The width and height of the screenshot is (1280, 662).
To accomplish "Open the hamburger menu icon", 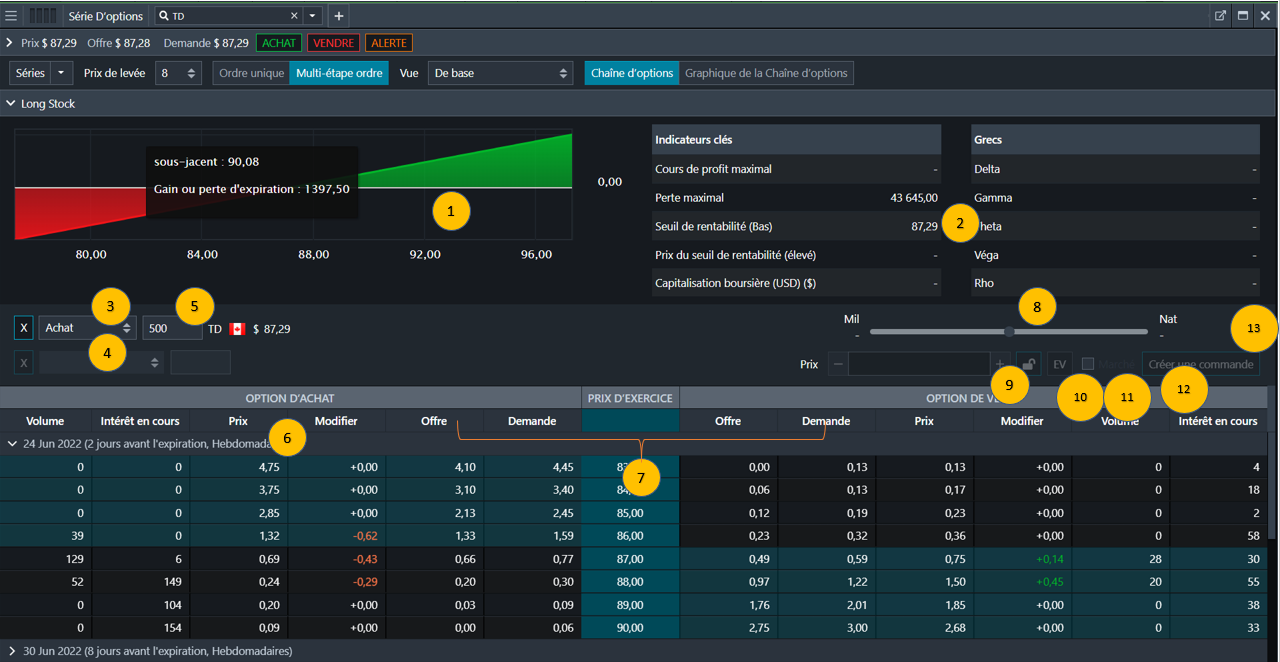I will pyautogui.click(x=11, y=16).
